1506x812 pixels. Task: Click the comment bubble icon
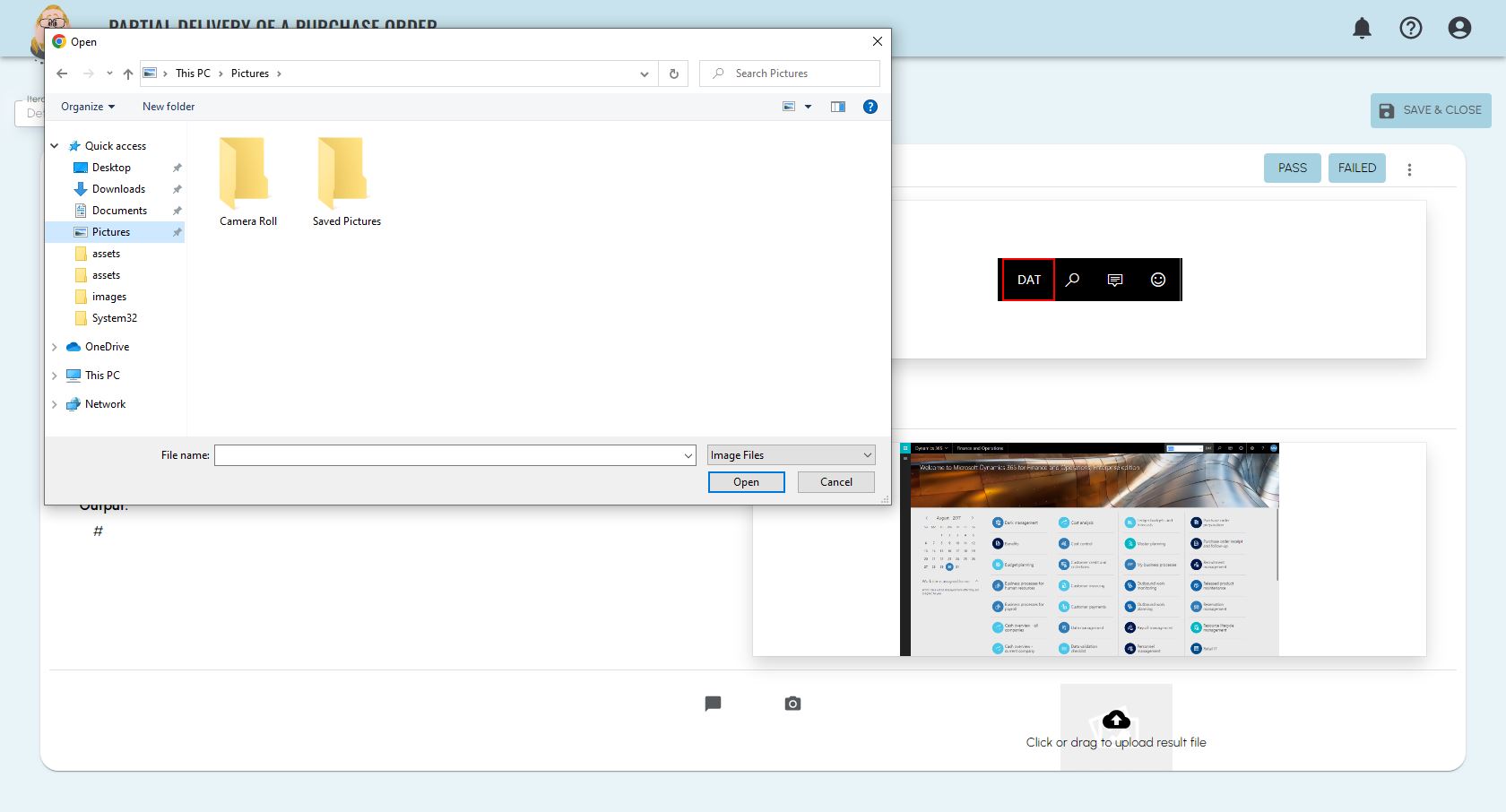[713, 704]
